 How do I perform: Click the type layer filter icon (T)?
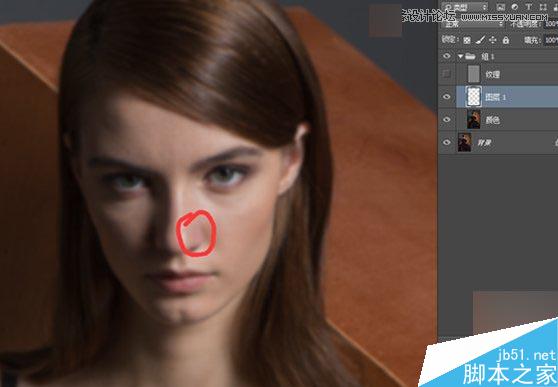coord(528,7)
